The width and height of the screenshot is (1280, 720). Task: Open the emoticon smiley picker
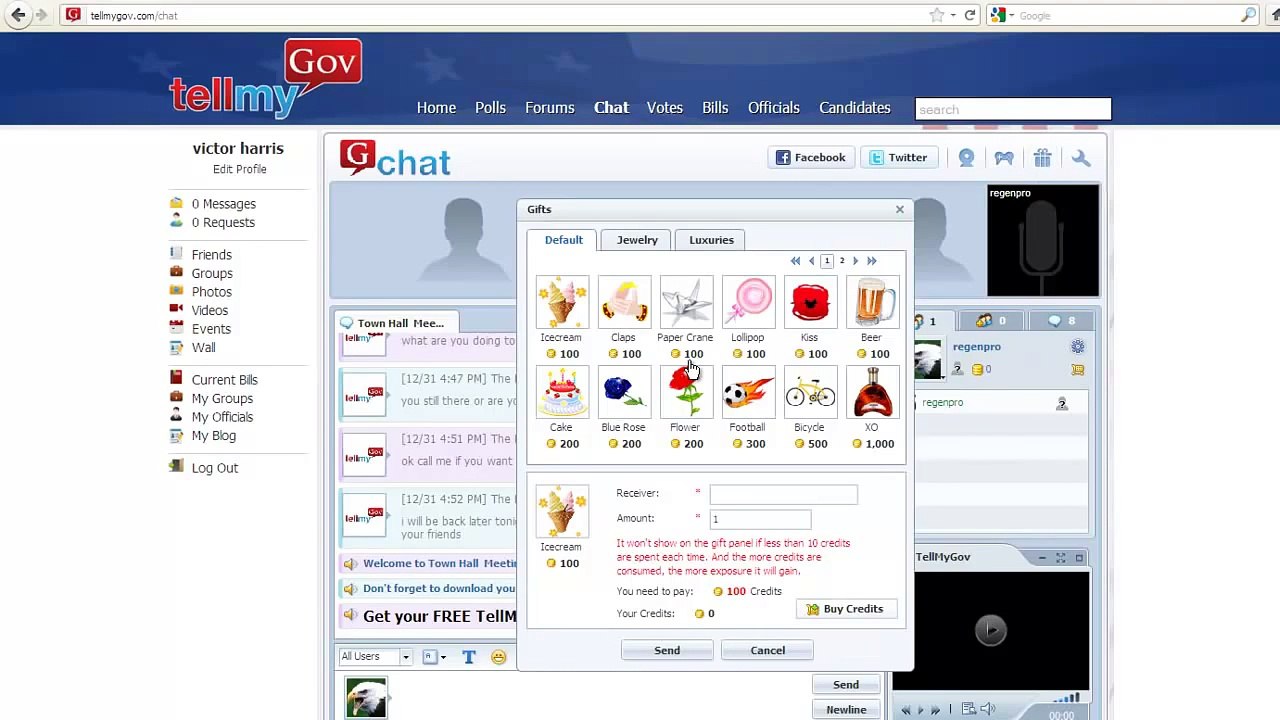tap(498, 657)
